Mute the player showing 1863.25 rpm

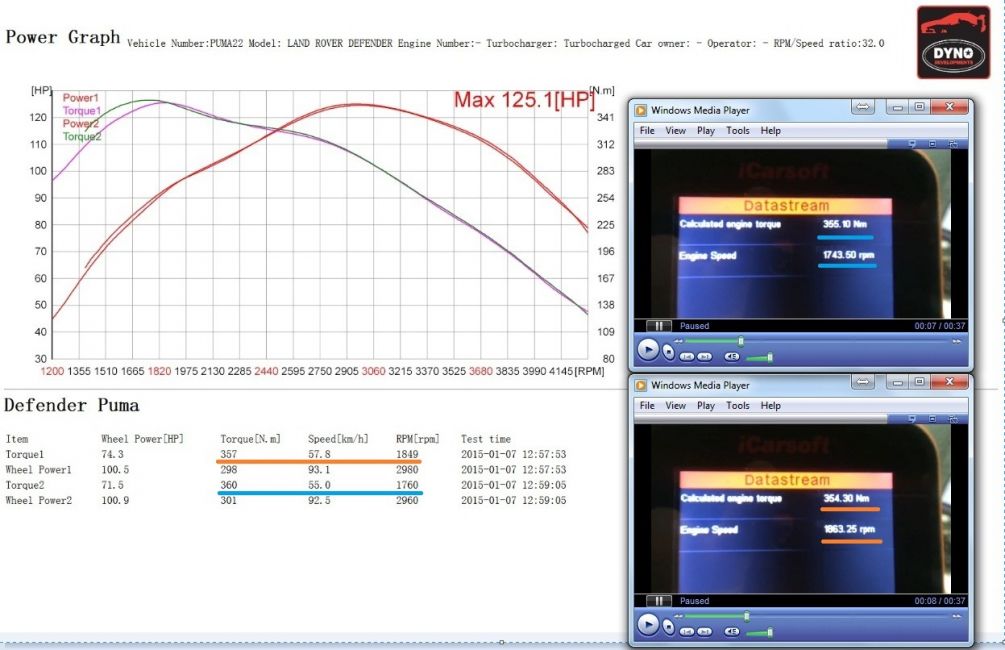(732, 631)
